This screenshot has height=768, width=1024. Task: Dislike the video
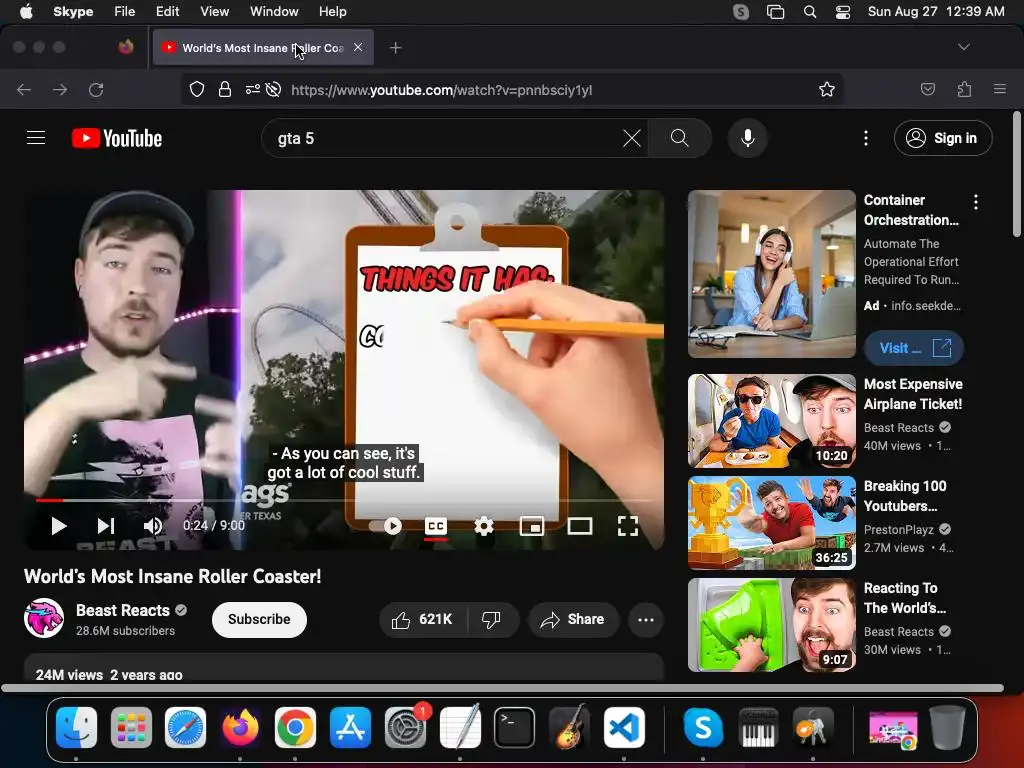pyautogui.click(x=492, y=620)
